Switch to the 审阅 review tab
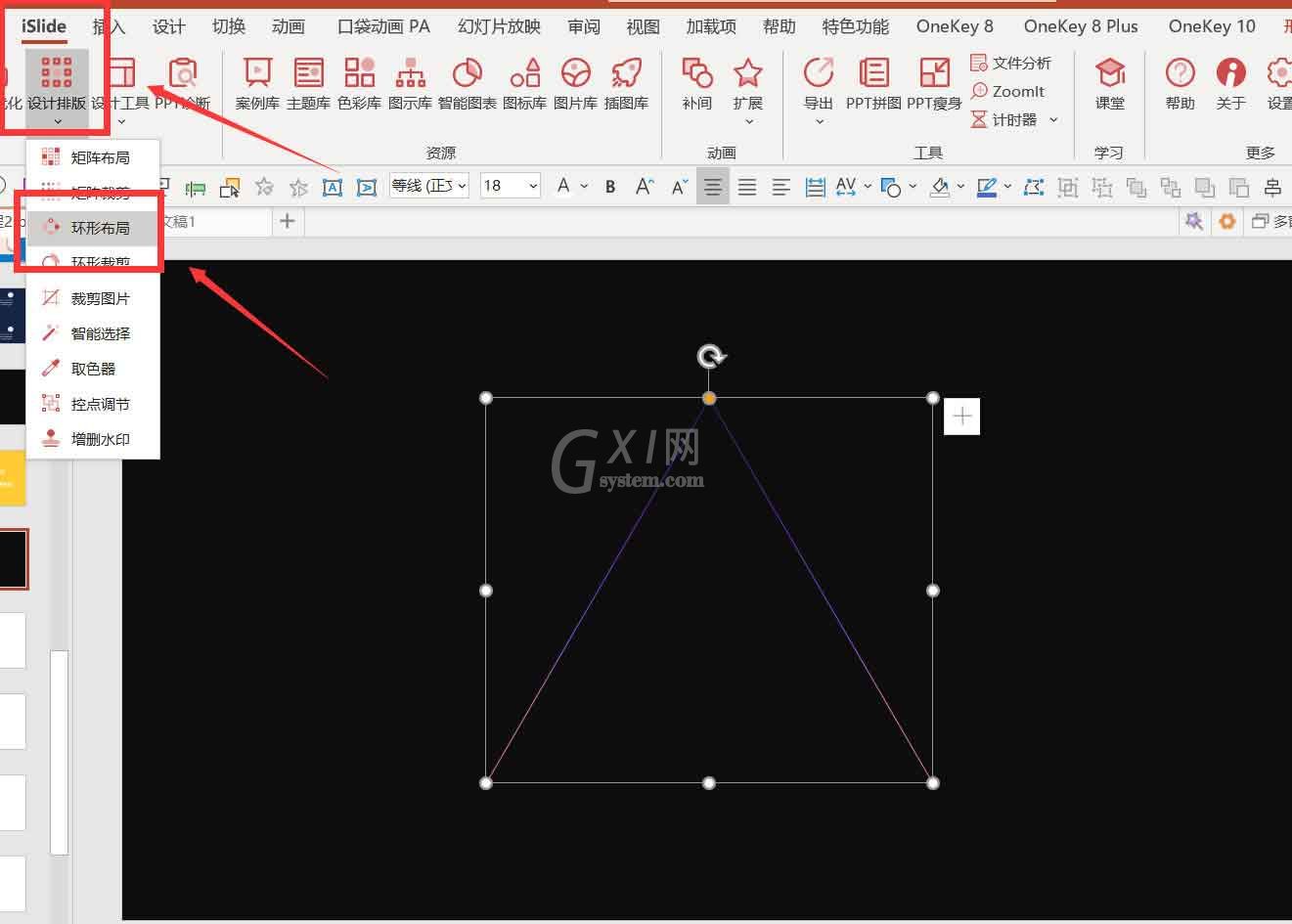Image resolution: width=1292 pixels, height=924 pixels. pos(584,26)
